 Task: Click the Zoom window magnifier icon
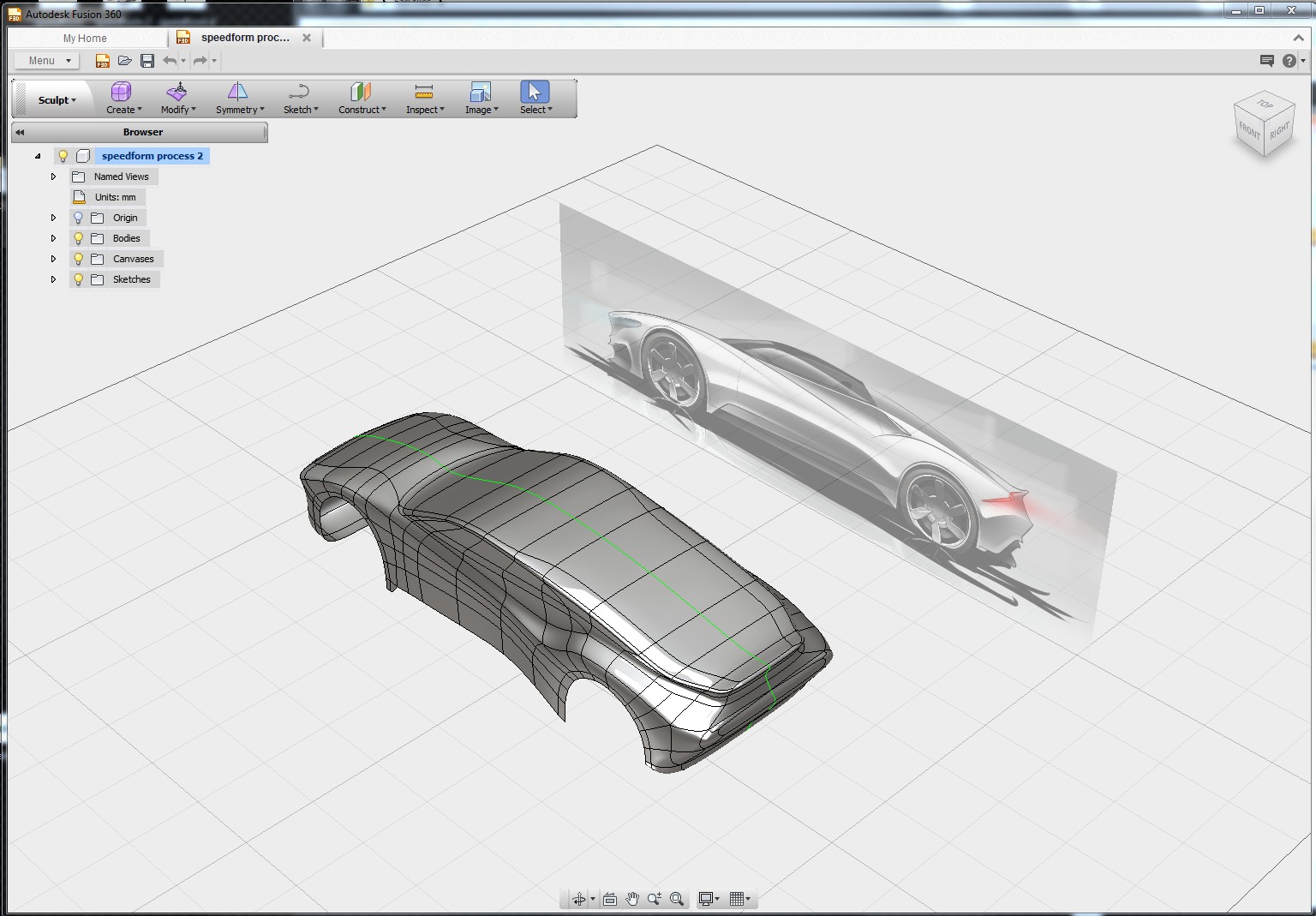click(677, 899)
